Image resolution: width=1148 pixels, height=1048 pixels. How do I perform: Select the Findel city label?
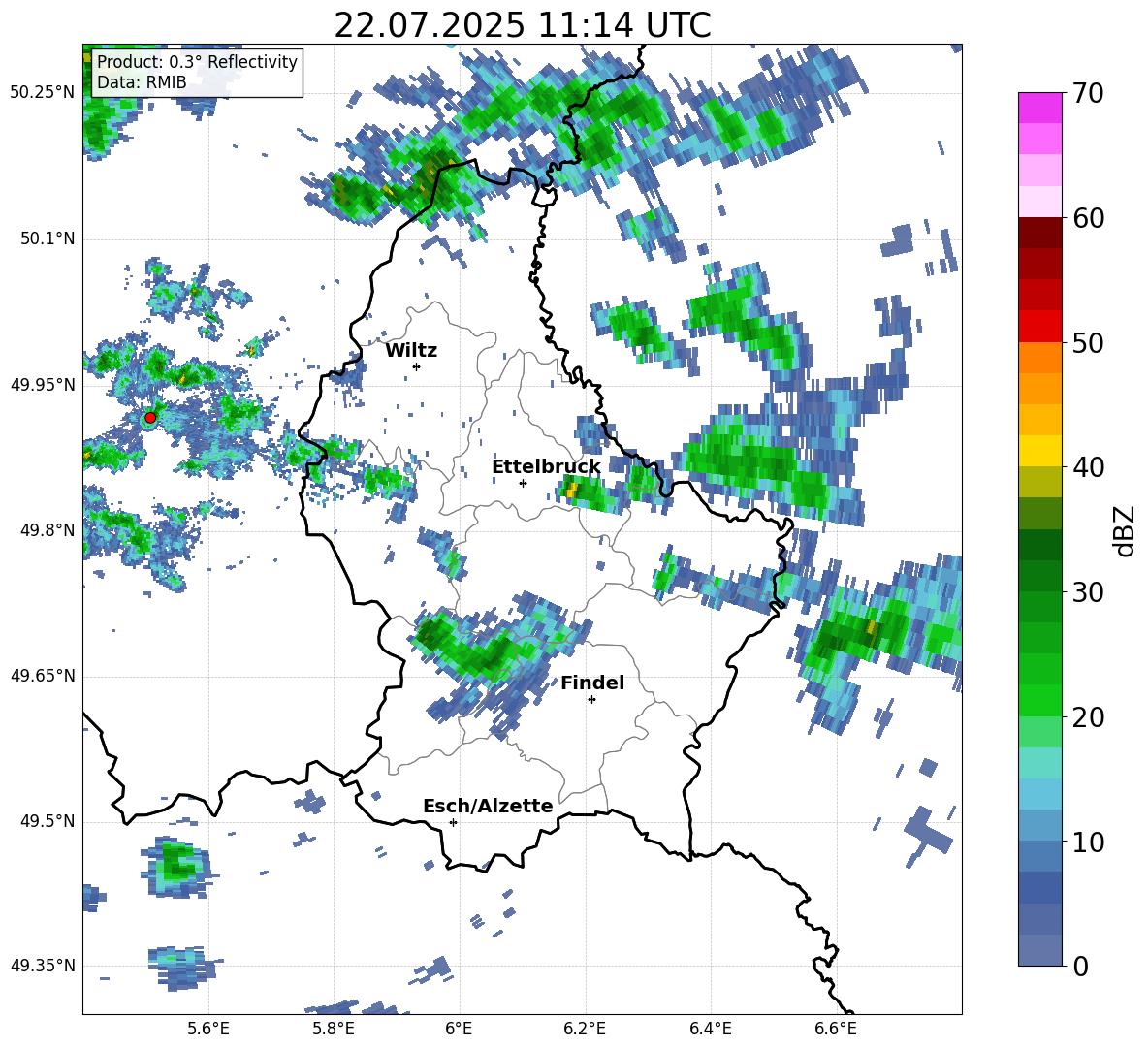[x=592, y=683]
